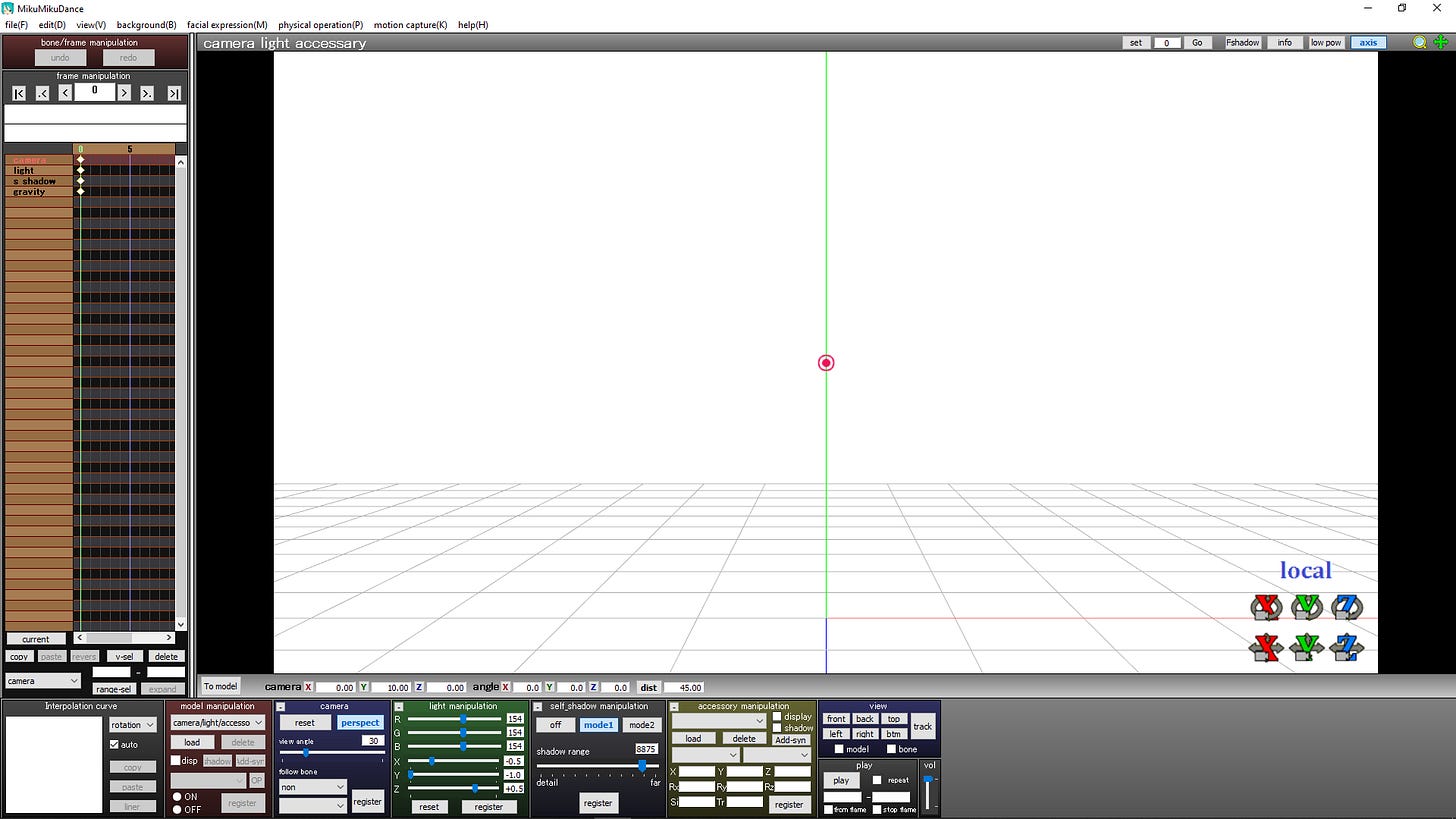Open the follow bone 'non' dropdown
1456x819 pixels.
(312, 787)
